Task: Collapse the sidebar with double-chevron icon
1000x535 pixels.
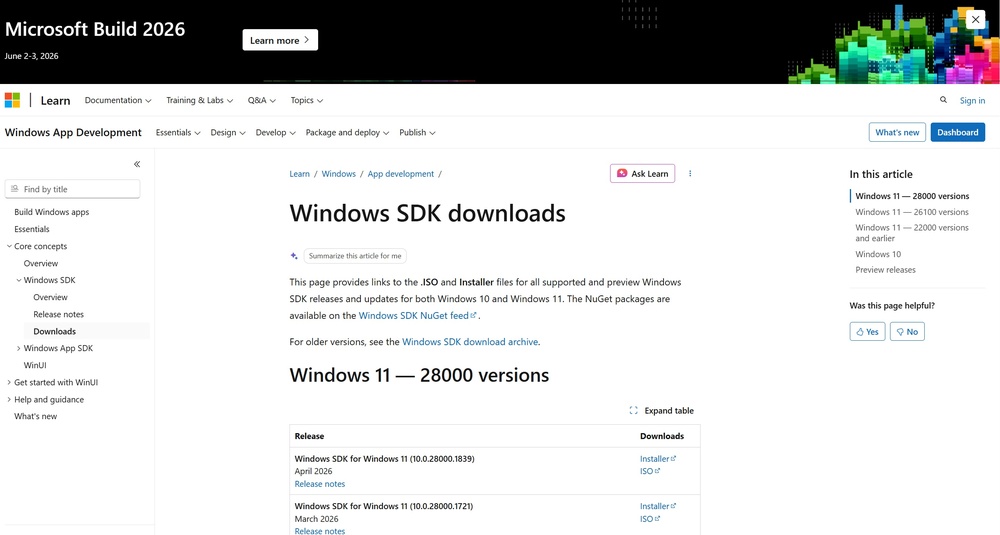Action: coord(136,164)
